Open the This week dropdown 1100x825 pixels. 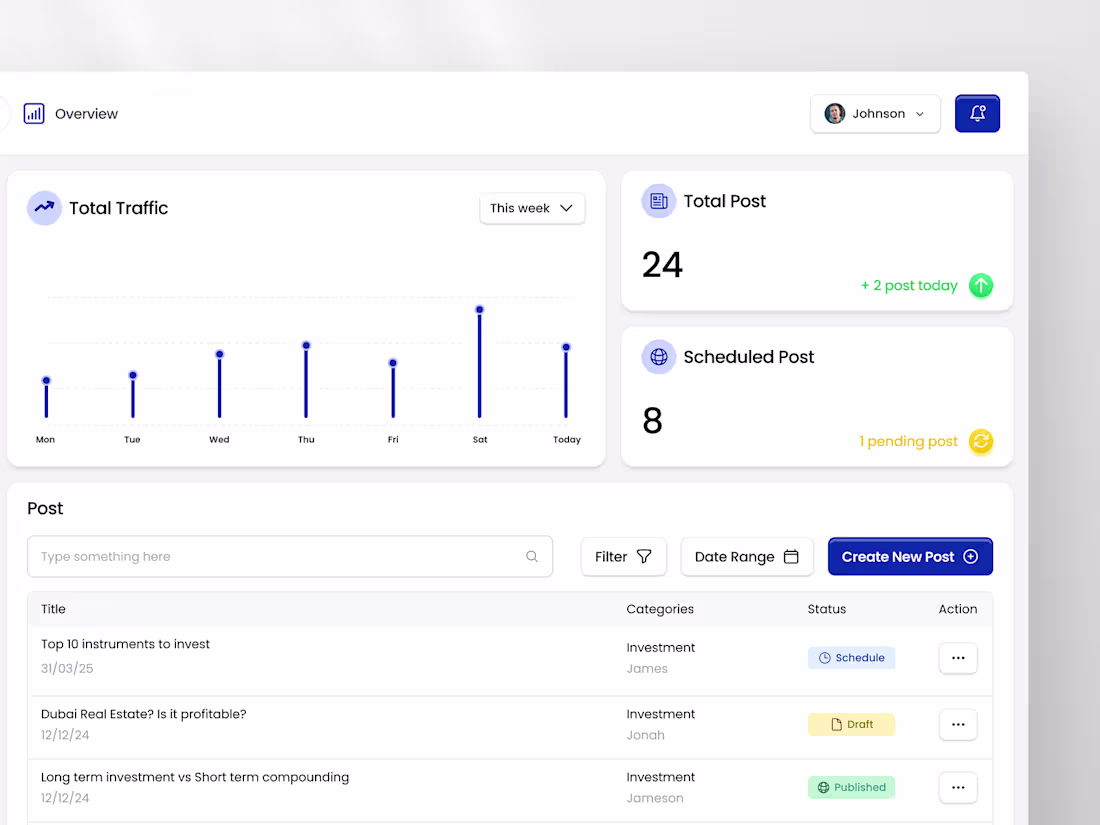click(532, 208)
